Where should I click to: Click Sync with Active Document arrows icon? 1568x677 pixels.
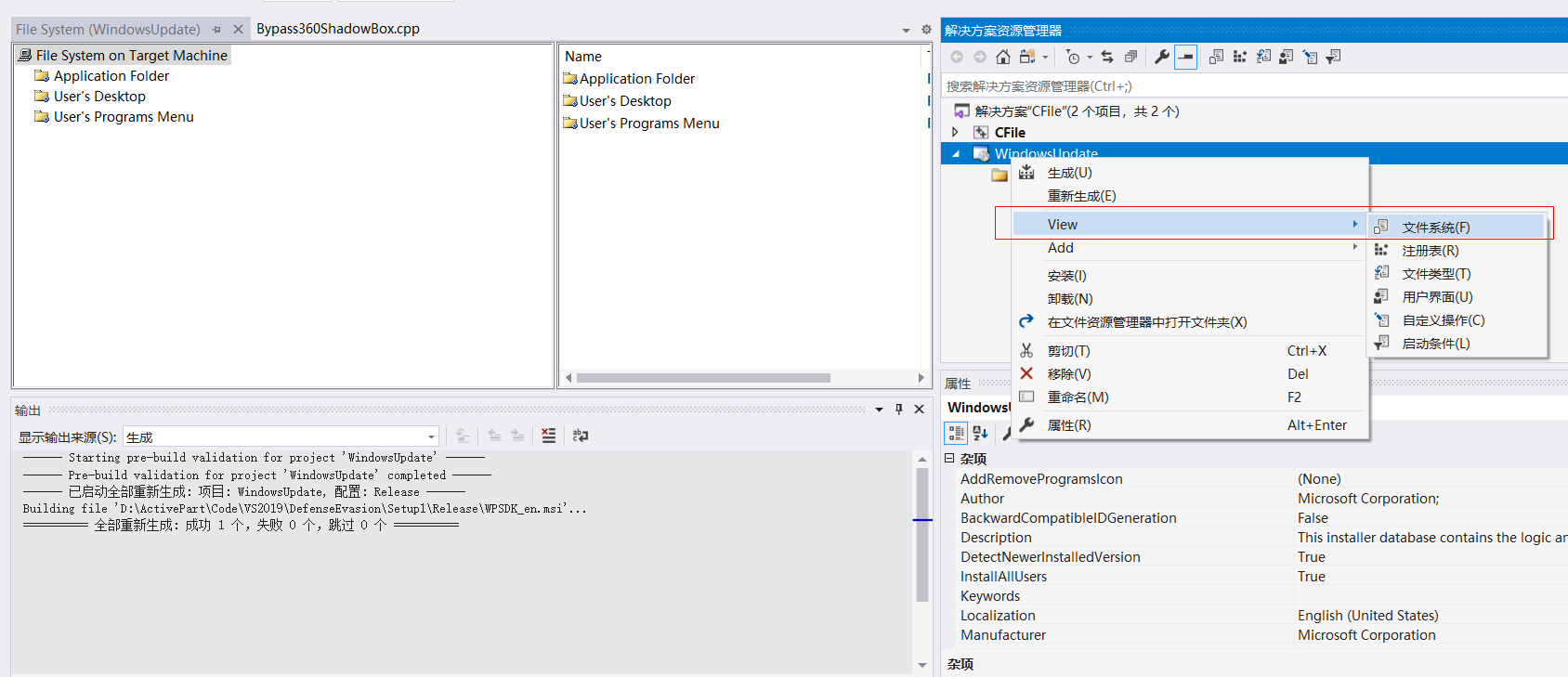tap(1107, 57)
